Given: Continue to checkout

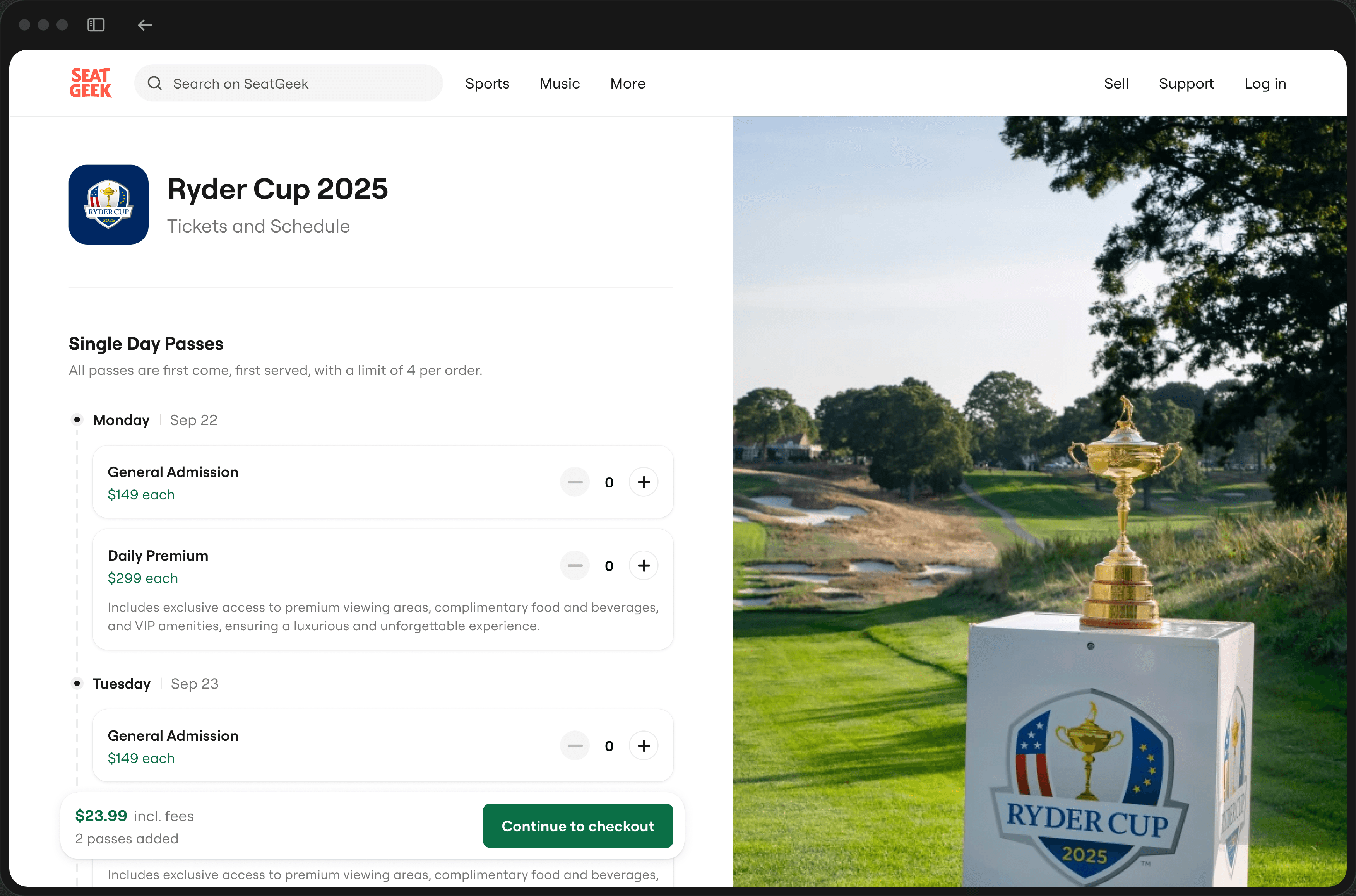Looking at the screenshot, I should (578, 826).
